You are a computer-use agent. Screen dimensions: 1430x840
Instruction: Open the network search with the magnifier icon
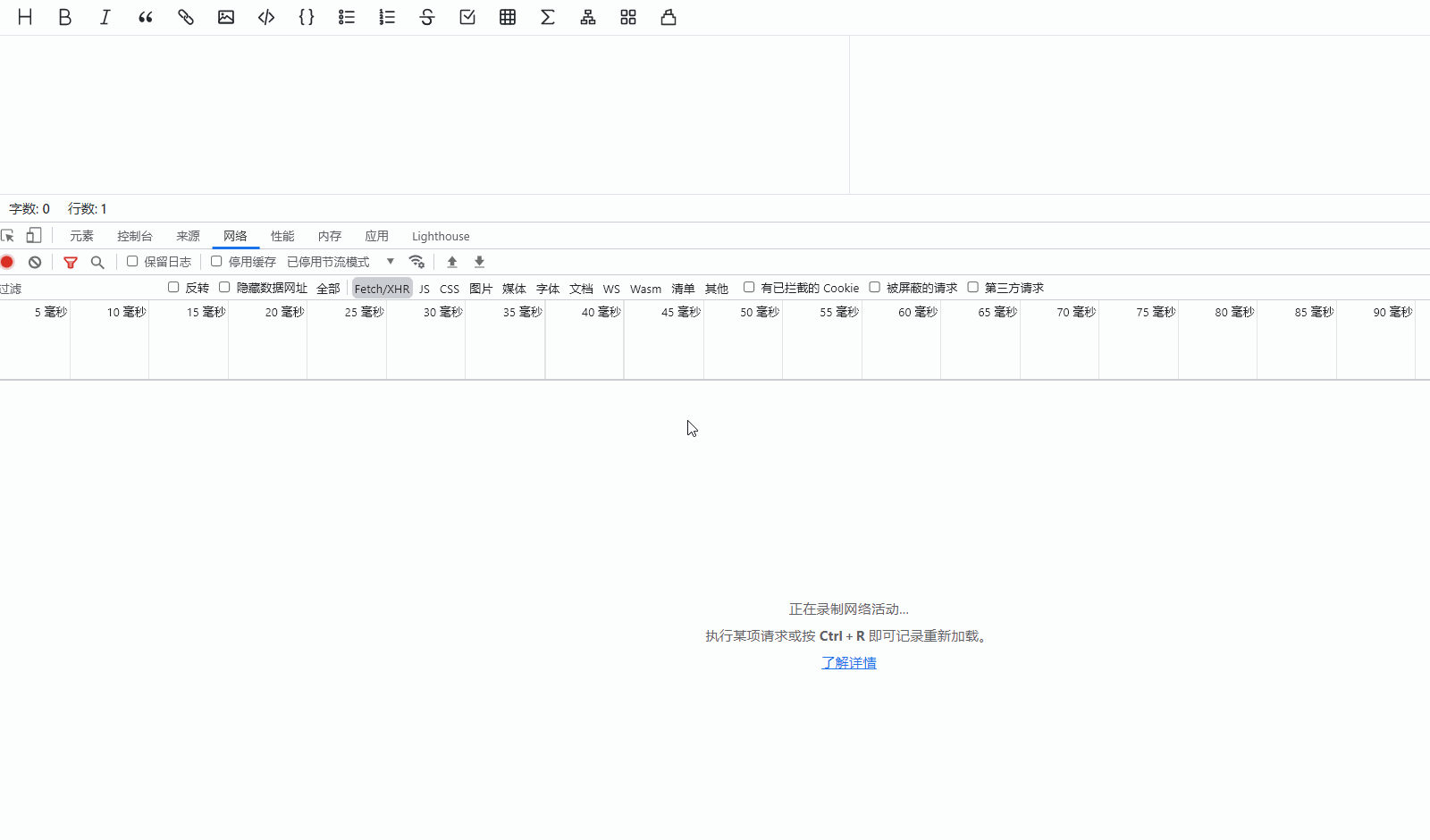tap(97, 262)
